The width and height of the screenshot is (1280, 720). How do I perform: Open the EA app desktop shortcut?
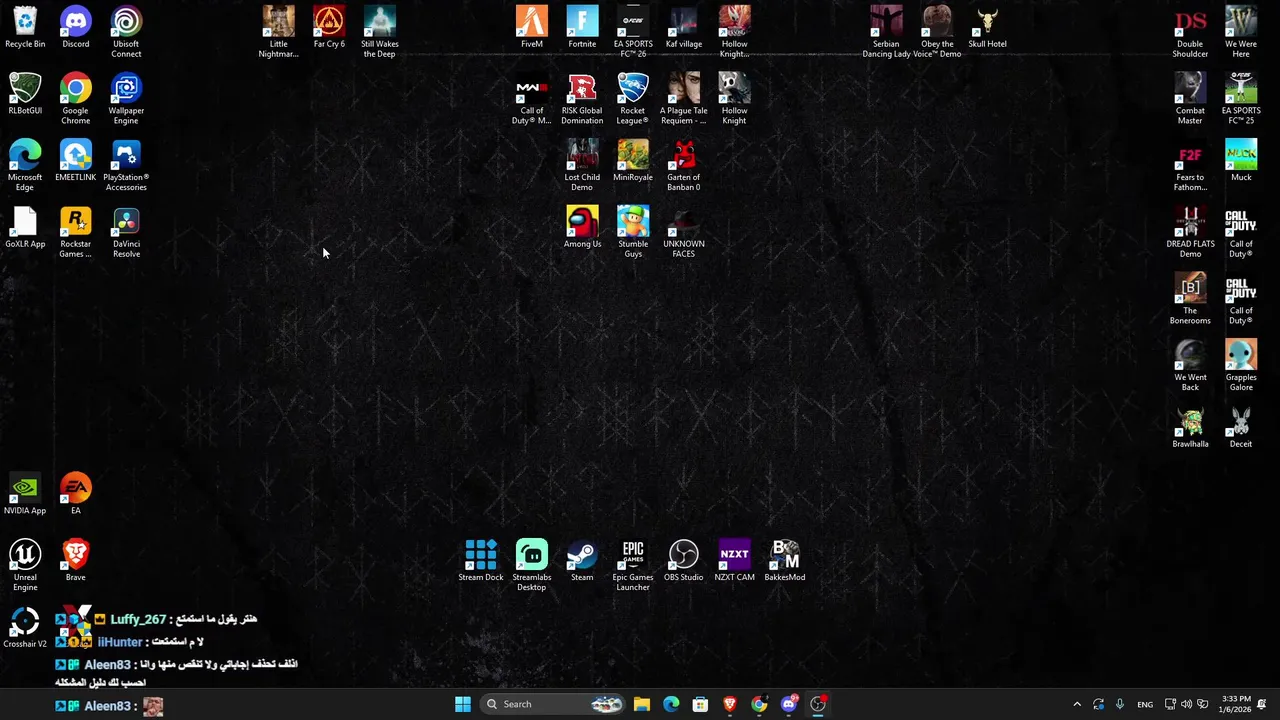pos(75,494)
